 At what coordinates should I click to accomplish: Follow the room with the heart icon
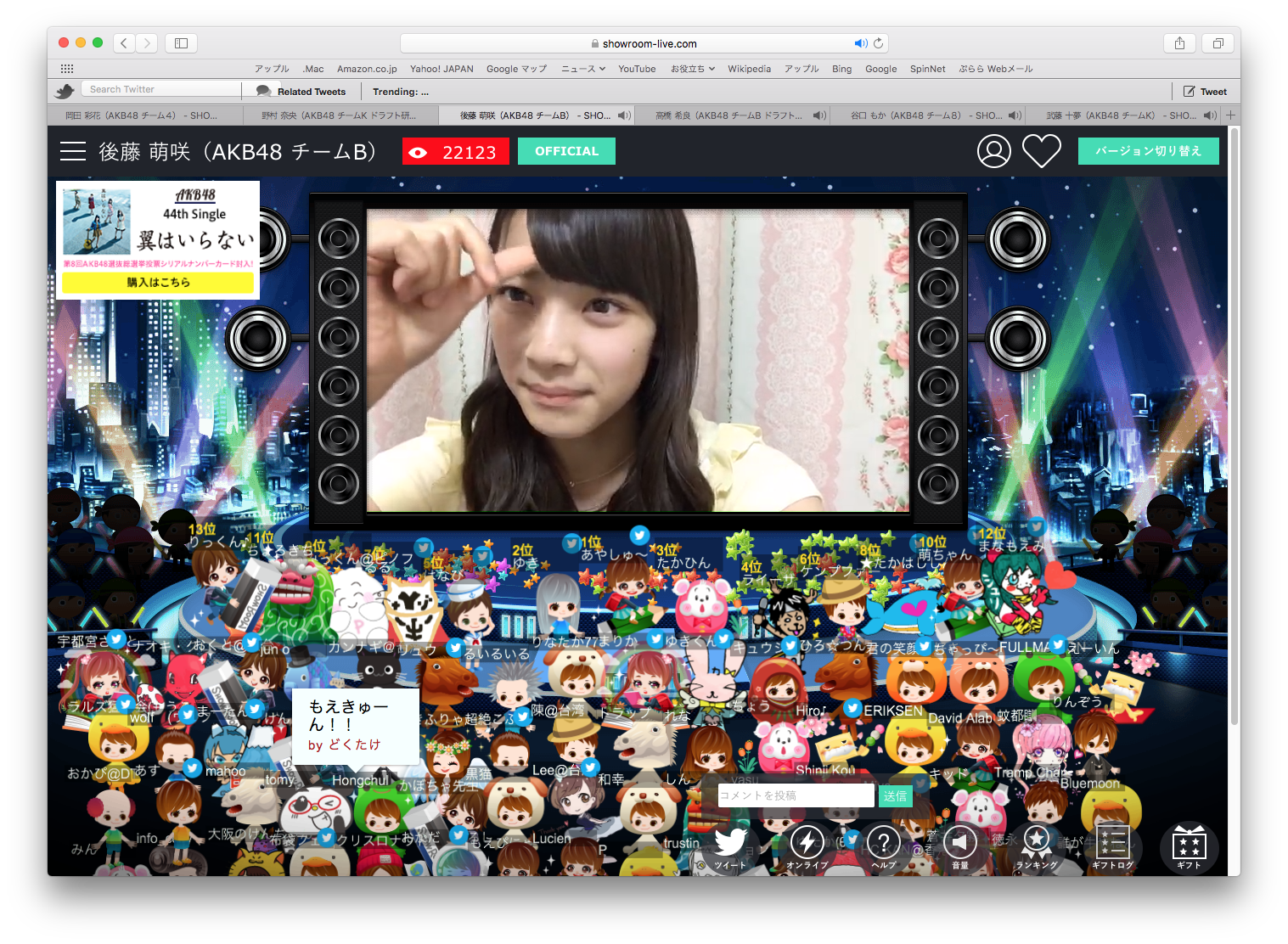click(x=1042, y=151)
